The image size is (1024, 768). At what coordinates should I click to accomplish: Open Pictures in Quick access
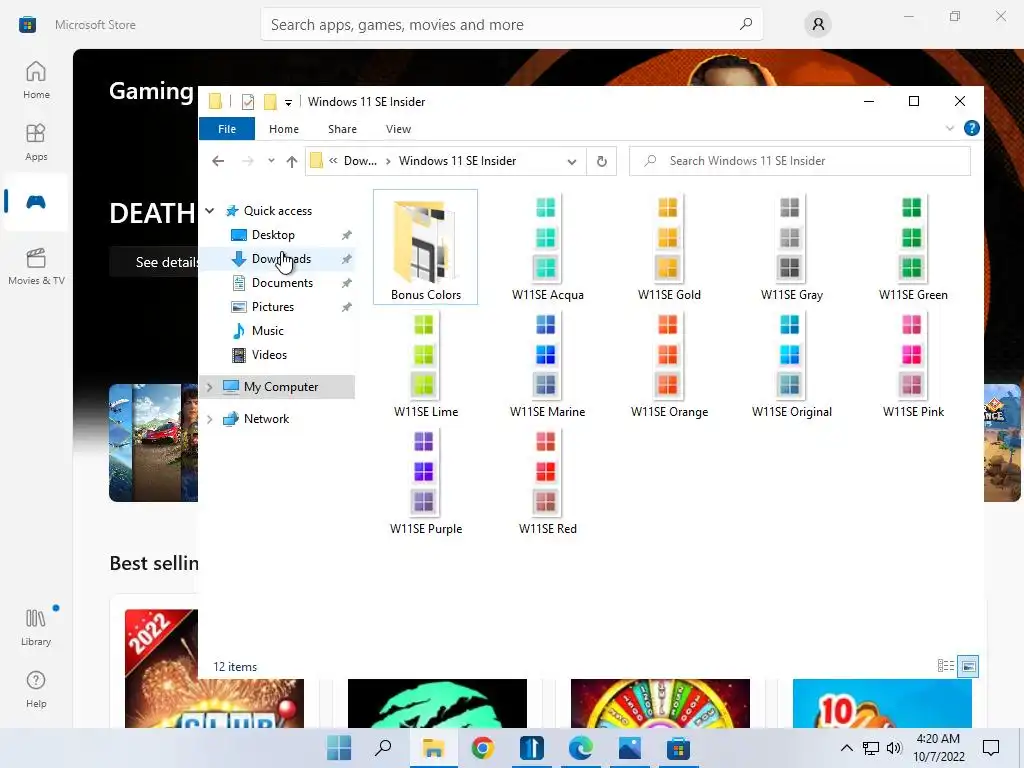click(272, 307)
